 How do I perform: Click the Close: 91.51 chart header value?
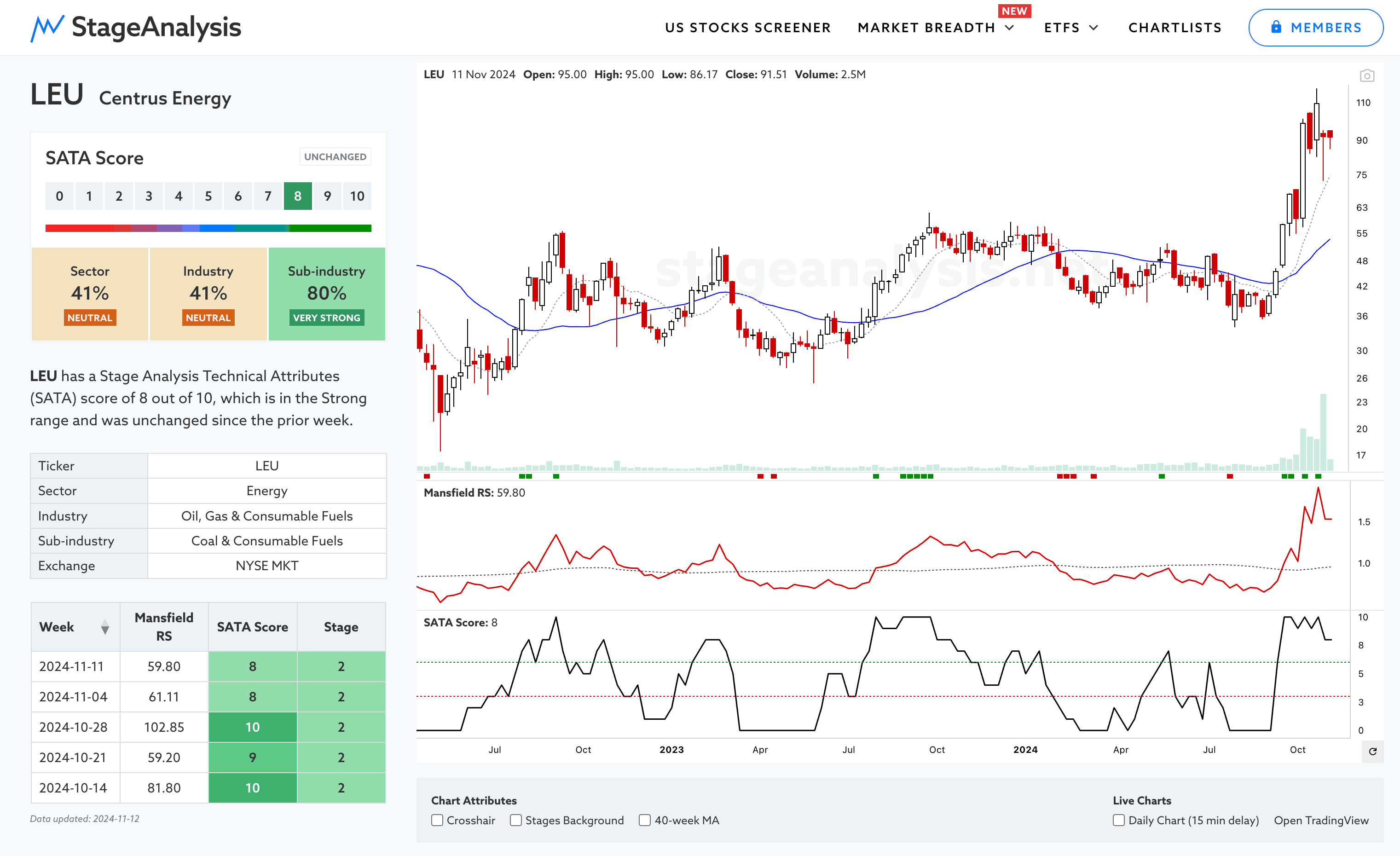click(756, 75)
